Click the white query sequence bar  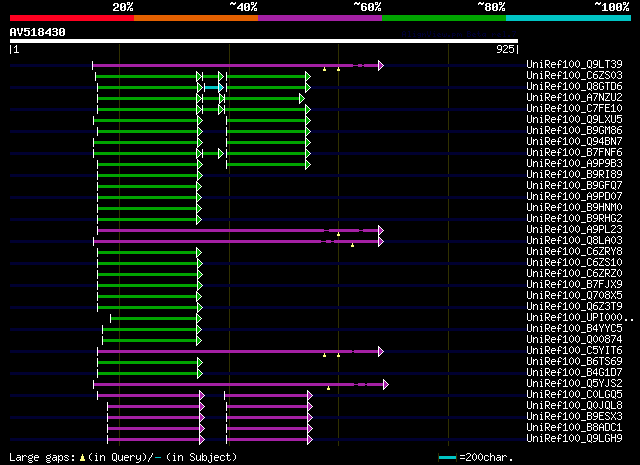[264, 41]
